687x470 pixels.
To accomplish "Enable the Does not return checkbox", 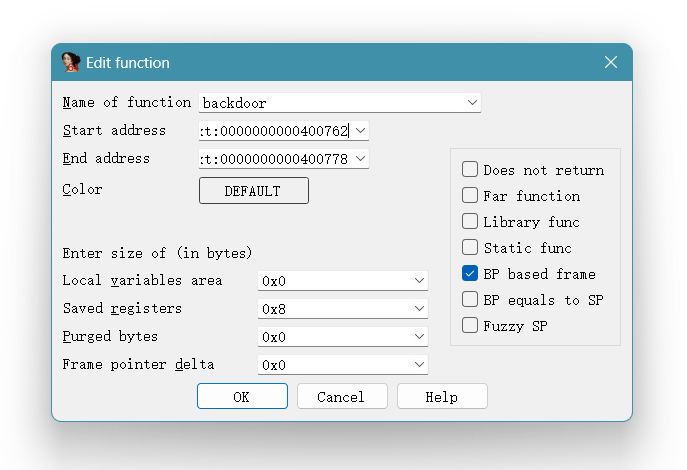I will [470, 170].
